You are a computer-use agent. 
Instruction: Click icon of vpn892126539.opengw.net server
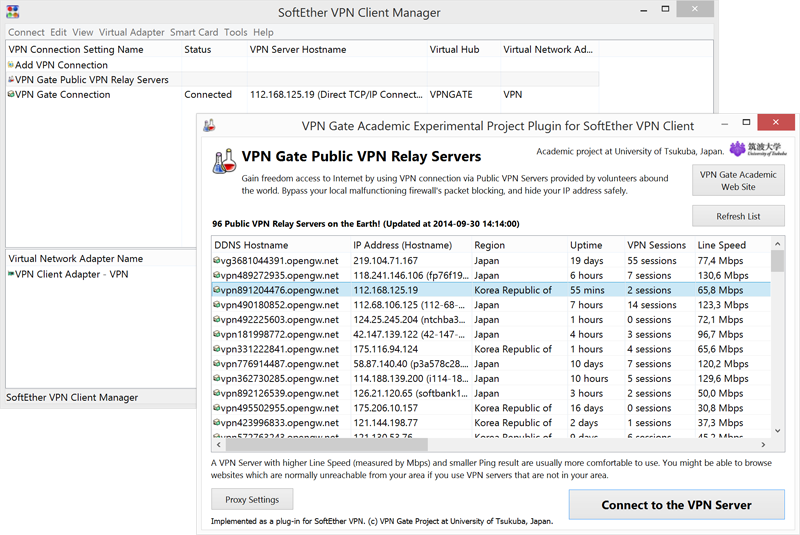217,394
